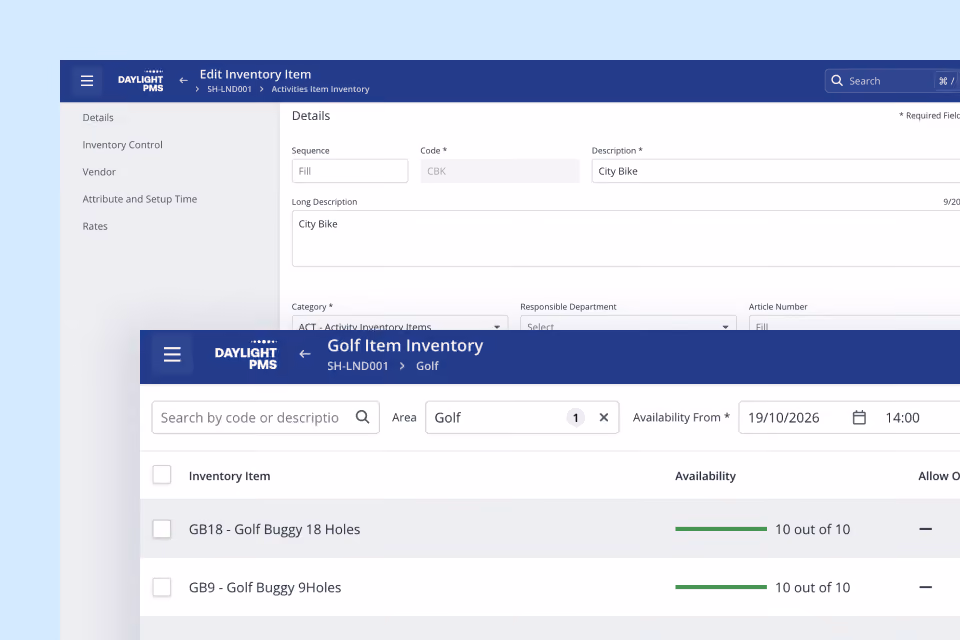Click GB18 - Golf Buggy 18 Holes text
The height and width of the screenshot is (640, 960).
click(274, 529)
